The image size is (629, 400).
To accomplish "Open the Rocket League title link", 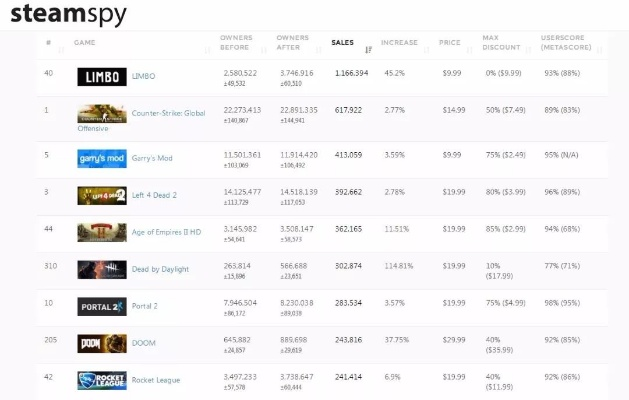I will coord(157,380).
